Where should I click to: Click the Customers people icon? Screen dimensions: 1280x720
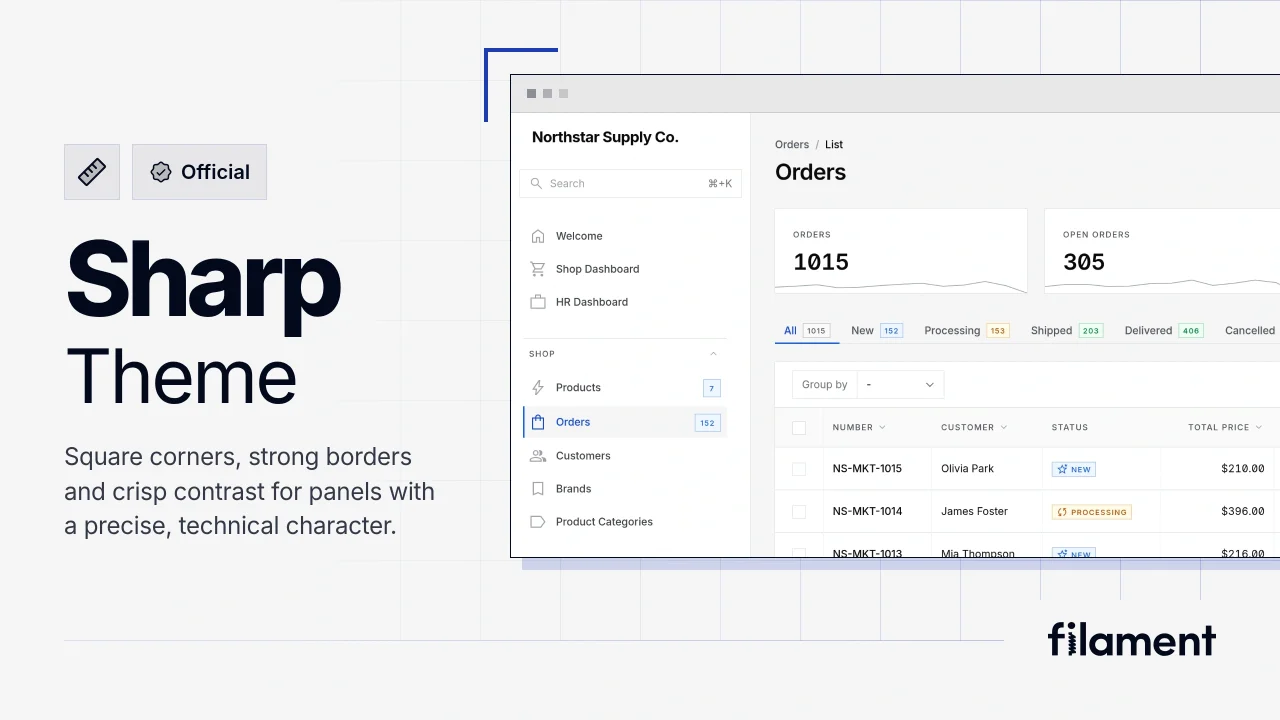tap(538, 456)
